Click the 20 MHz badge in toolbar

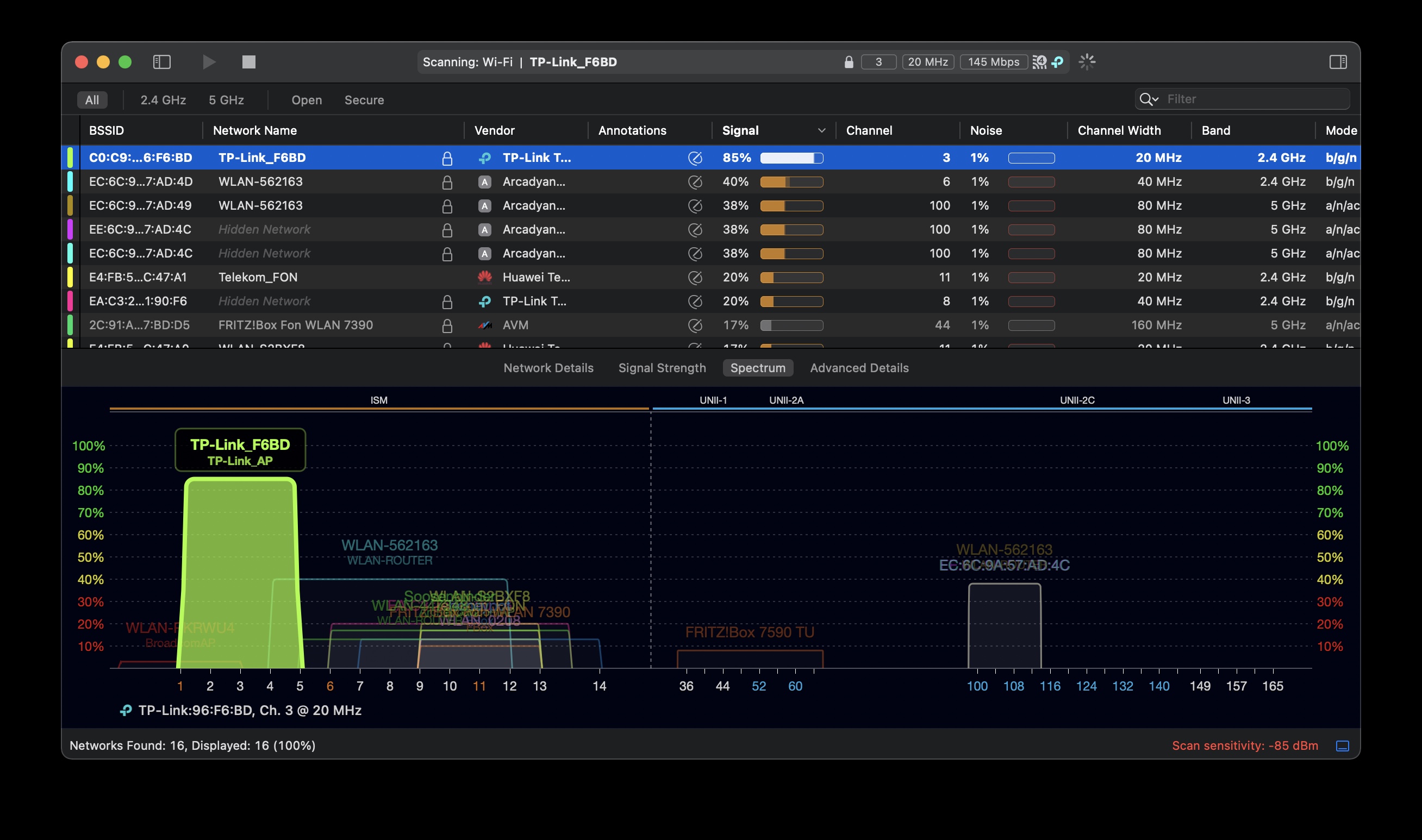(x=927, y=62)
